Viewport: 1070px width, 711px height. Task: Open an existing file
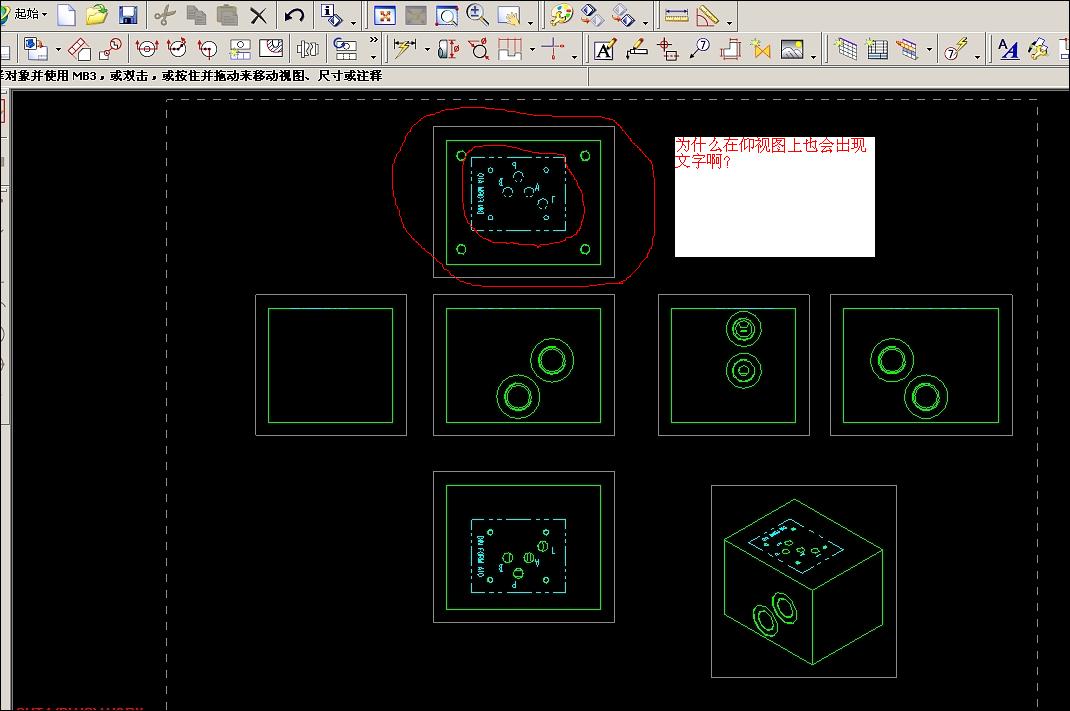tap(96, 14)
